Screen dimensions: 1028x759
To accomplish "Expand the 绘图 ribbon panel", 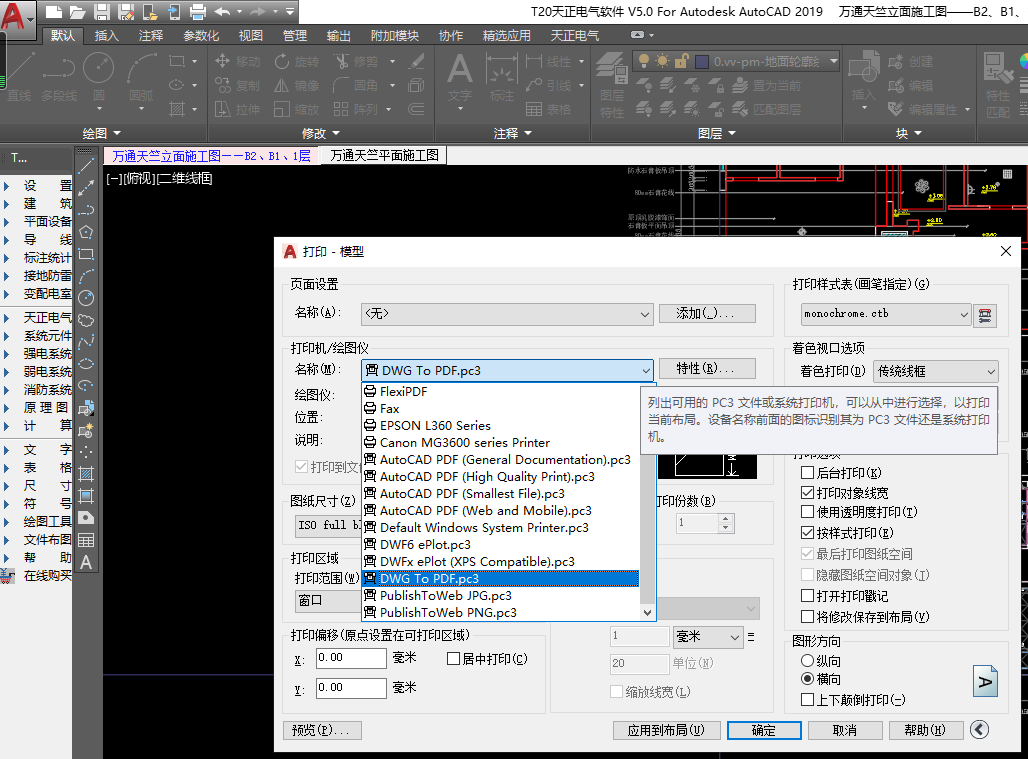I will pyautogui.click(x=101, y=134).
